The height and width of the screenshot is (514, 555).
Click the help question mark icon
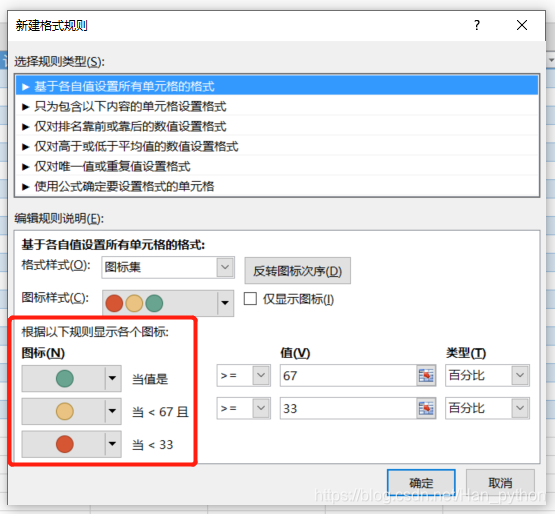(477, 25)
